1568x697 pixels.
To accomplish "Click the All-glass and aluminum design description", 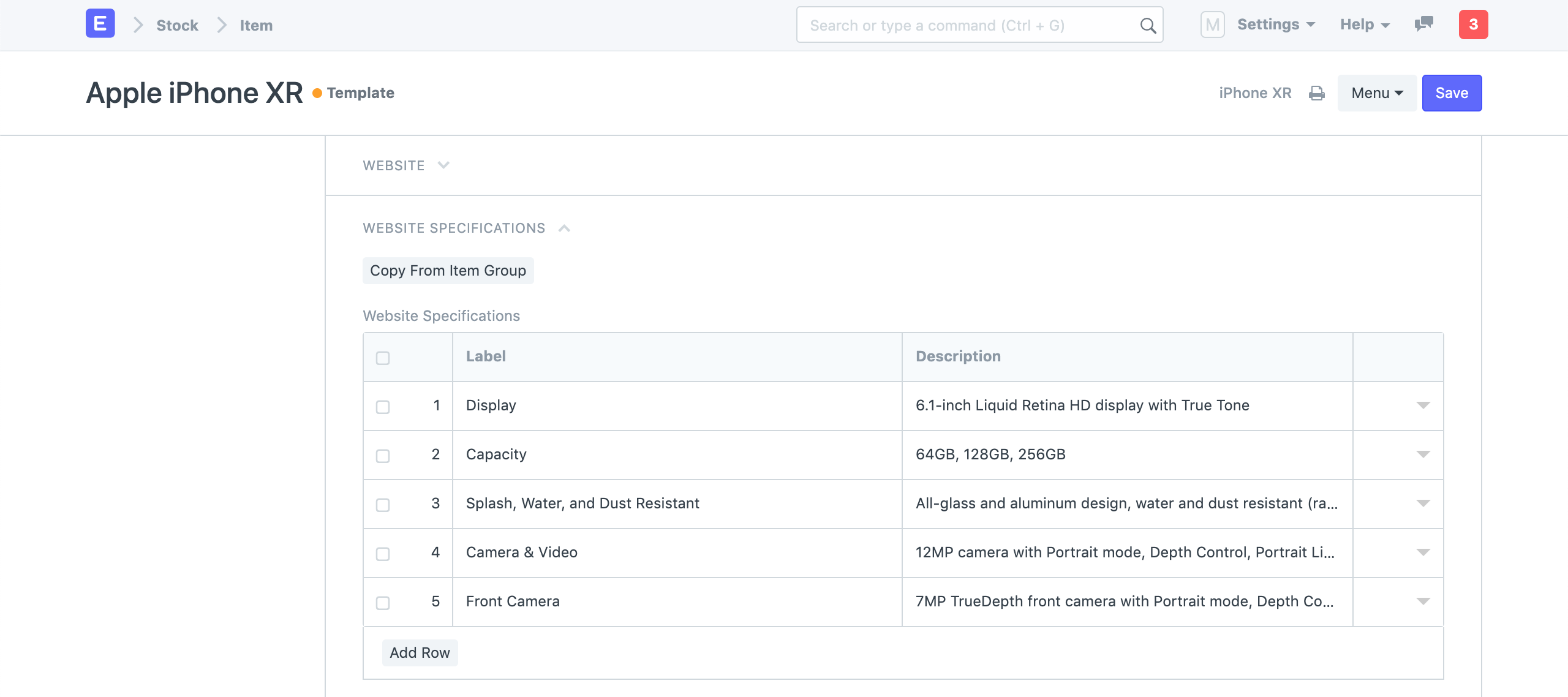I will 1128,504.
